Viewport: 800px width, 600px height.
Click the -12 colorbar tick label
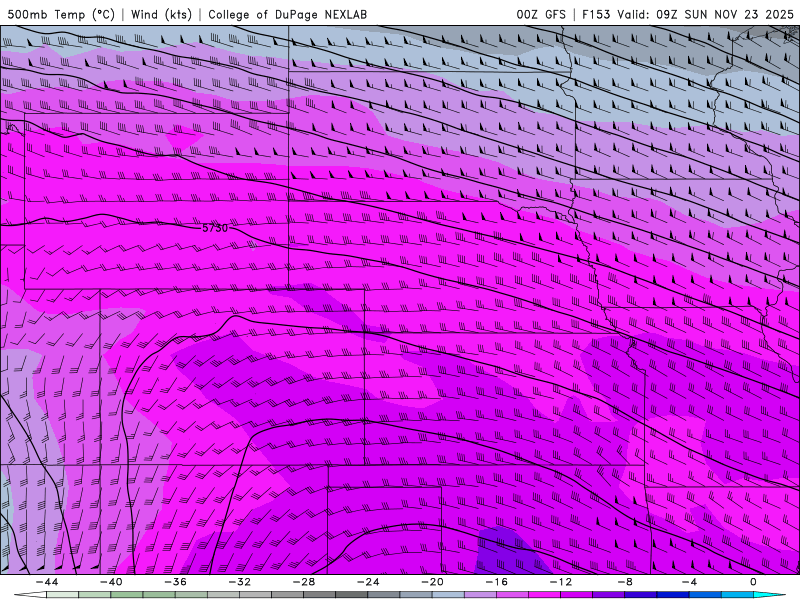(x=561, y=582)
